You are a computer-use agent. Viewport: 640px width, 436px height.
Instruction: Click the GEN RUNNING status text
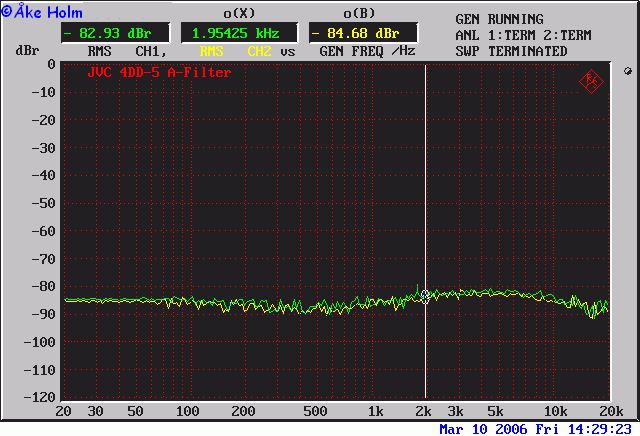coord(499,19)
